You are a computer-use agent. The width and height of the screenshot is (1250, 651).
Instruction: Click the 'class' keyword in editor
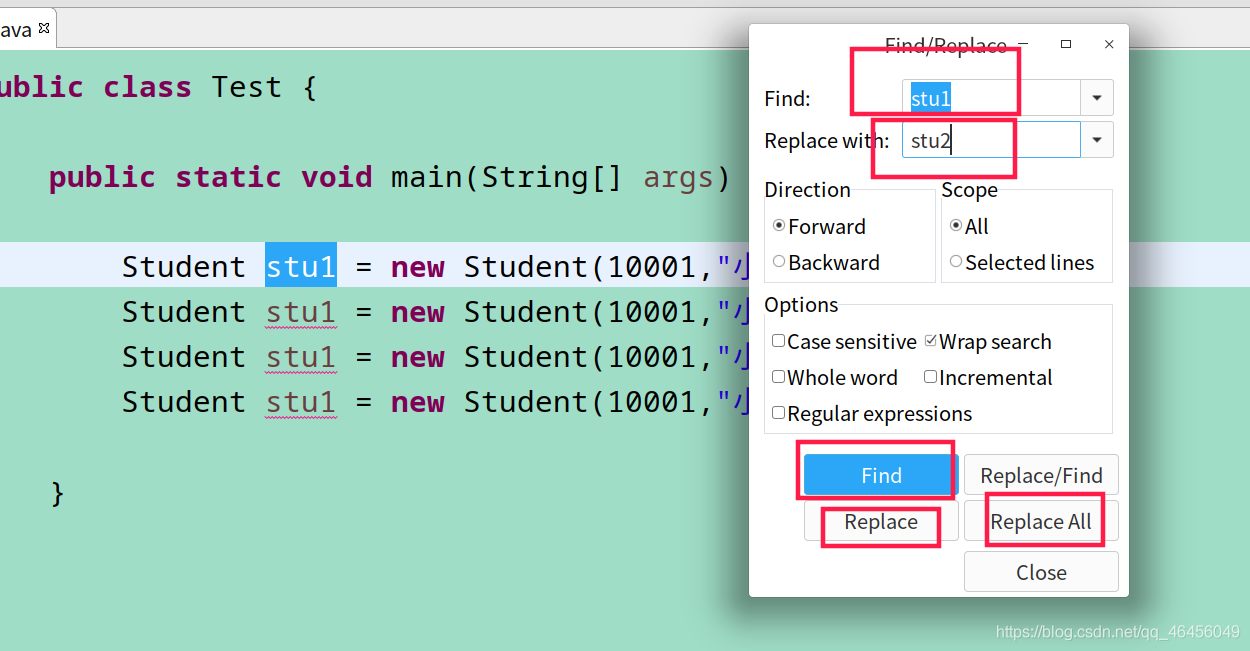[x=147, y=87]
